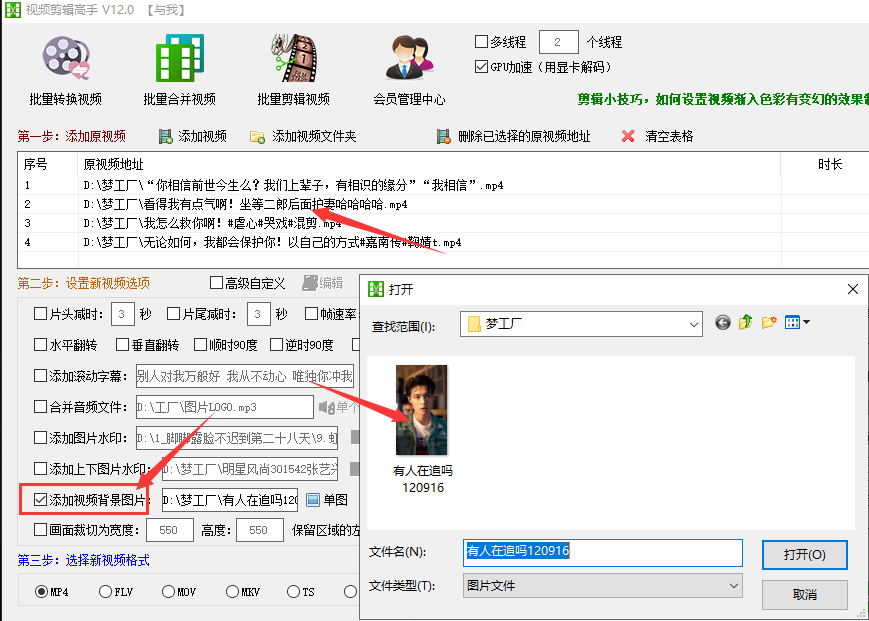Enable 水平翻转 checkbox
The height and width of the screenshot is (621, 869).
(x=40, y=345)
